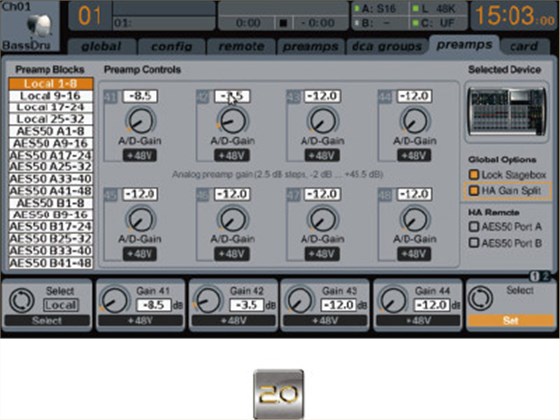
Task: Check AES50 Port A for HA Remote
Action: 474,226
